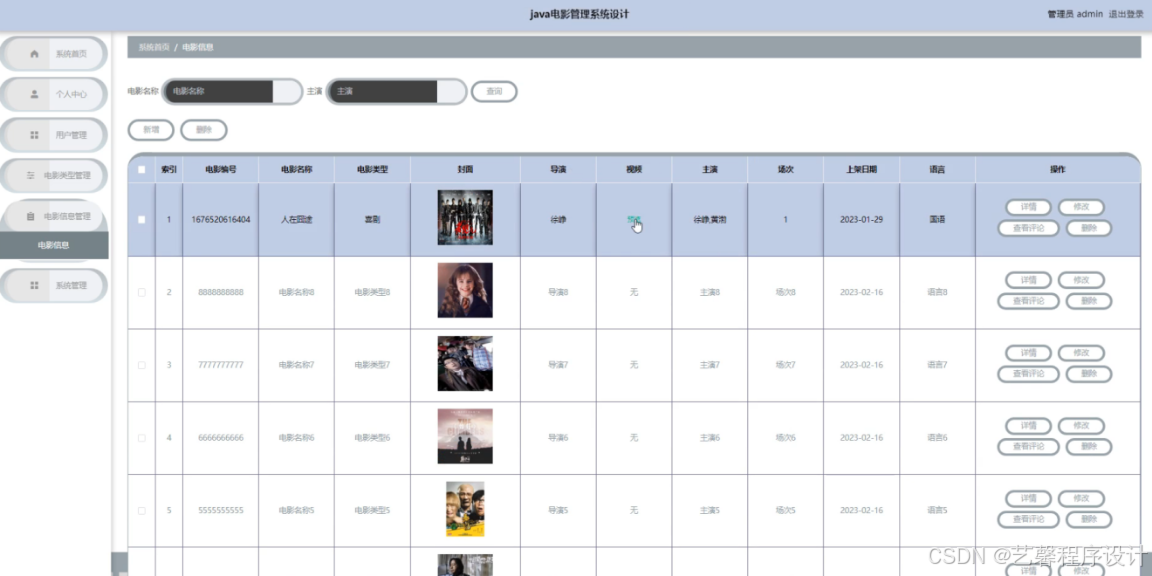Click 退出登录 in the top bar

pos(1126,14)
